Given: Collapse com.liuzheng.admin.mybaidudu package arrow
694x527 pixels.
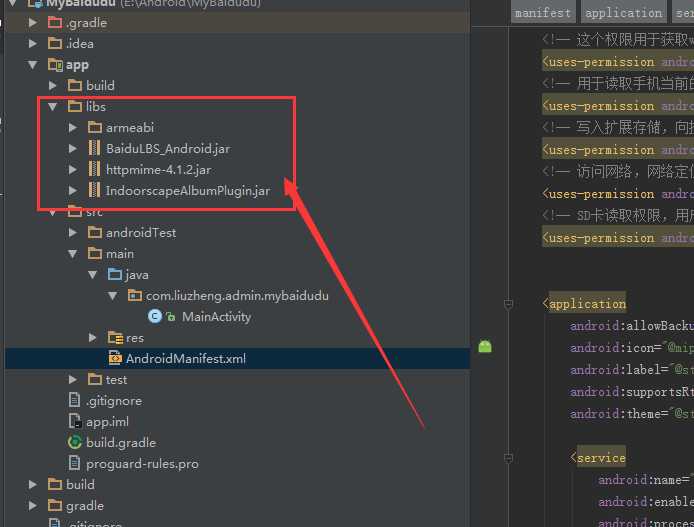Looking at the screenshot, I should click(x=113, y=296).
